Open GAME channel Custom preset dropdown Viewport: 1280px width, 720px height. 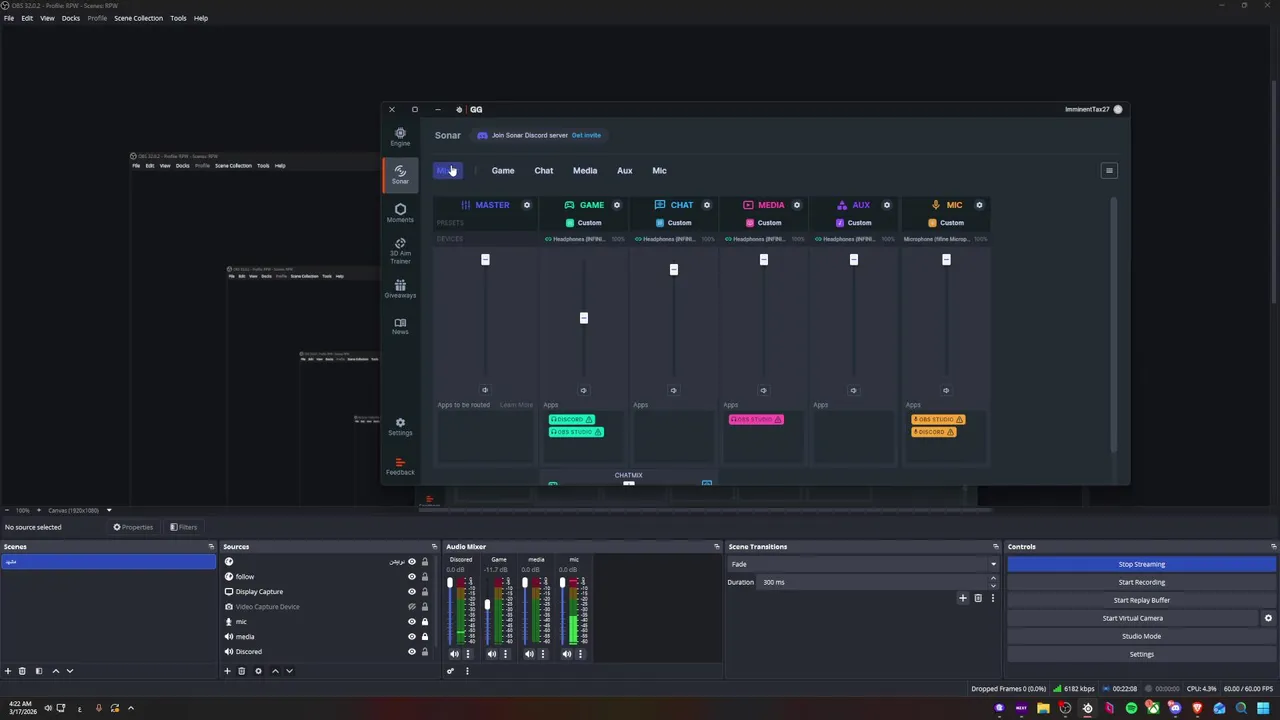[x=584, y=223]
